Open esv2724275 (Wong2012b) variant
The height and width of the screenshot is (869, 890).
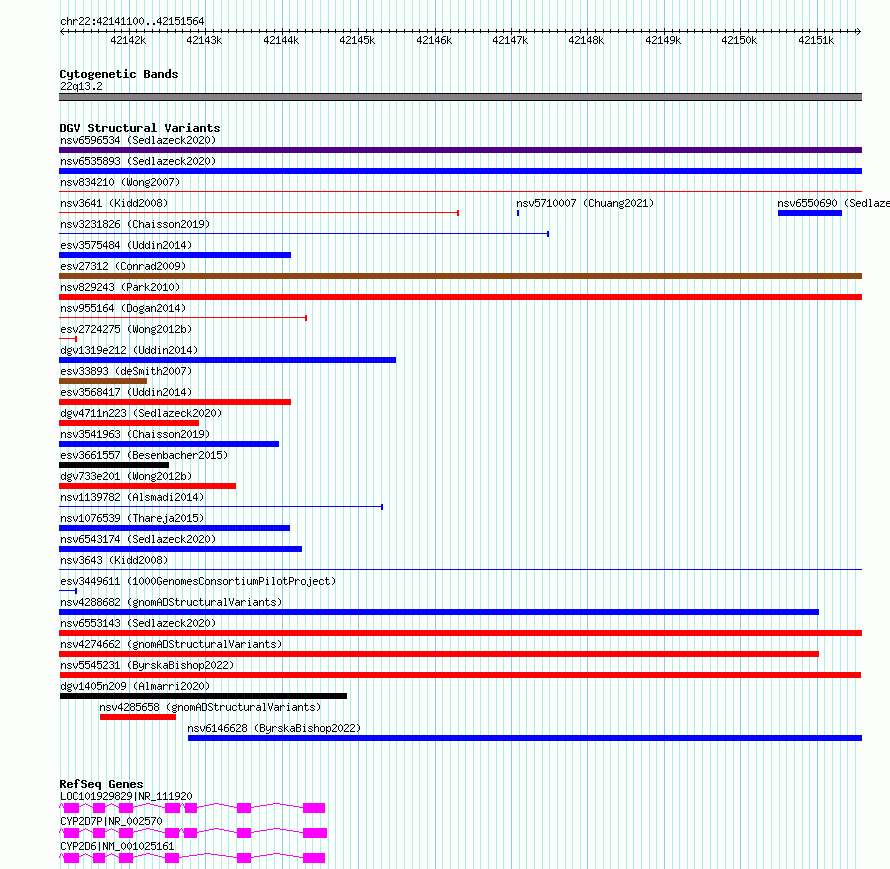pos(126,329)
